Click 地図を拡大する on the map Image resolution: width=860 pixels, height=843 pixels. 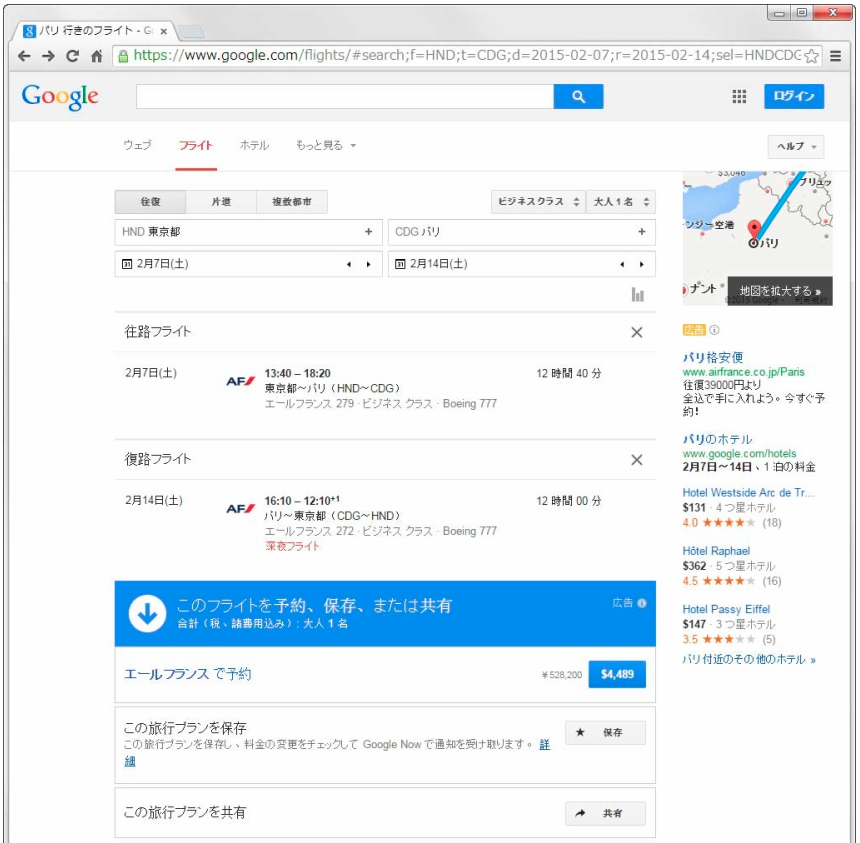780,291
